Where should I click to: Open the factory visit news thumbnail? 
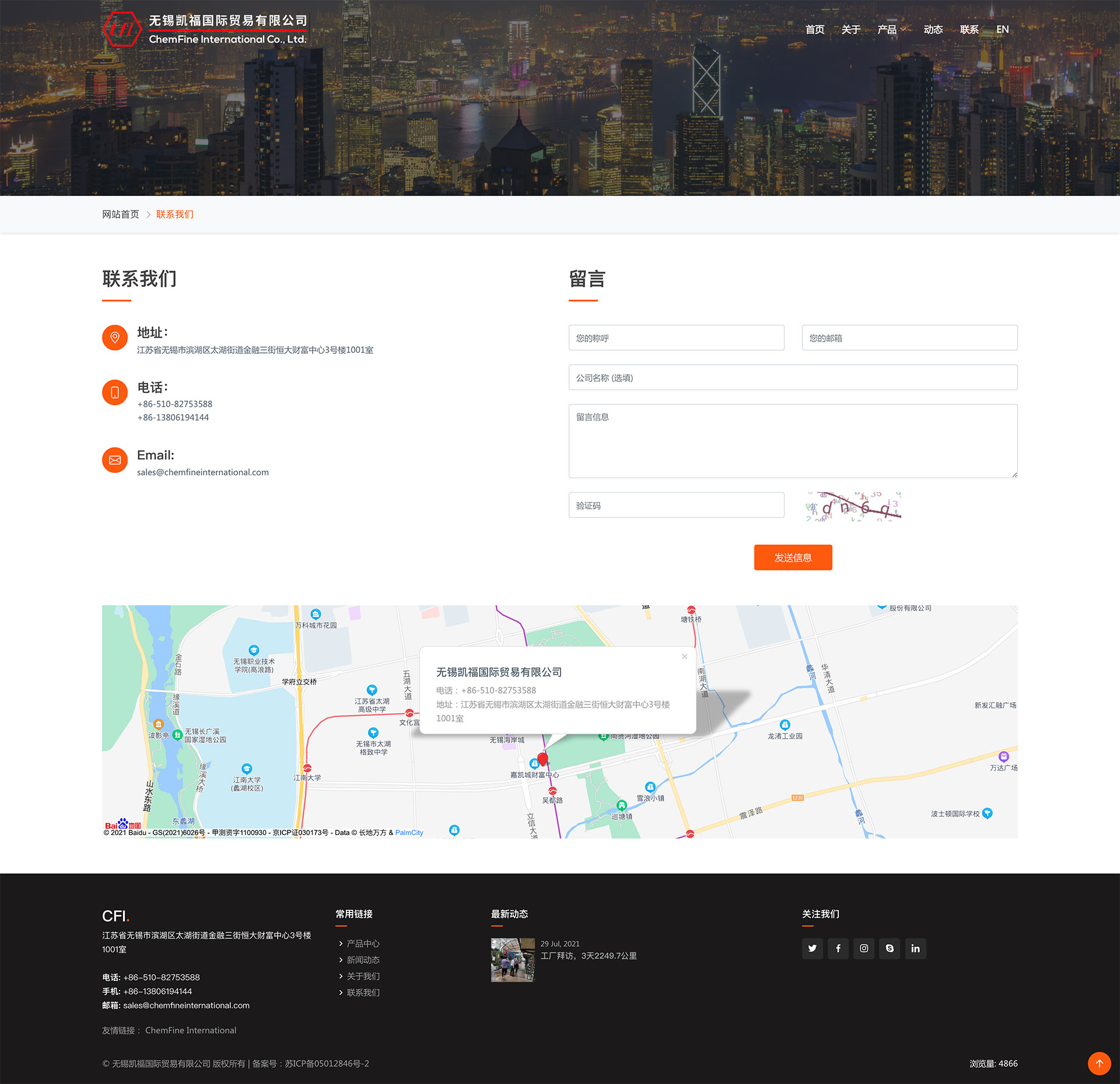(512, 960)
